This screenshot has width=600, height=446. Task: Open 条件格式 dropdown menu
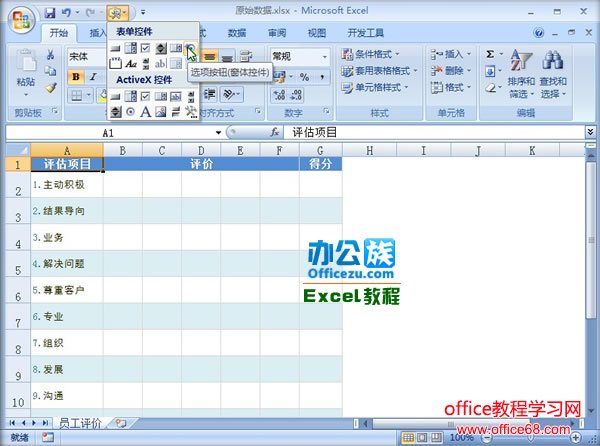tap(370, 54)
